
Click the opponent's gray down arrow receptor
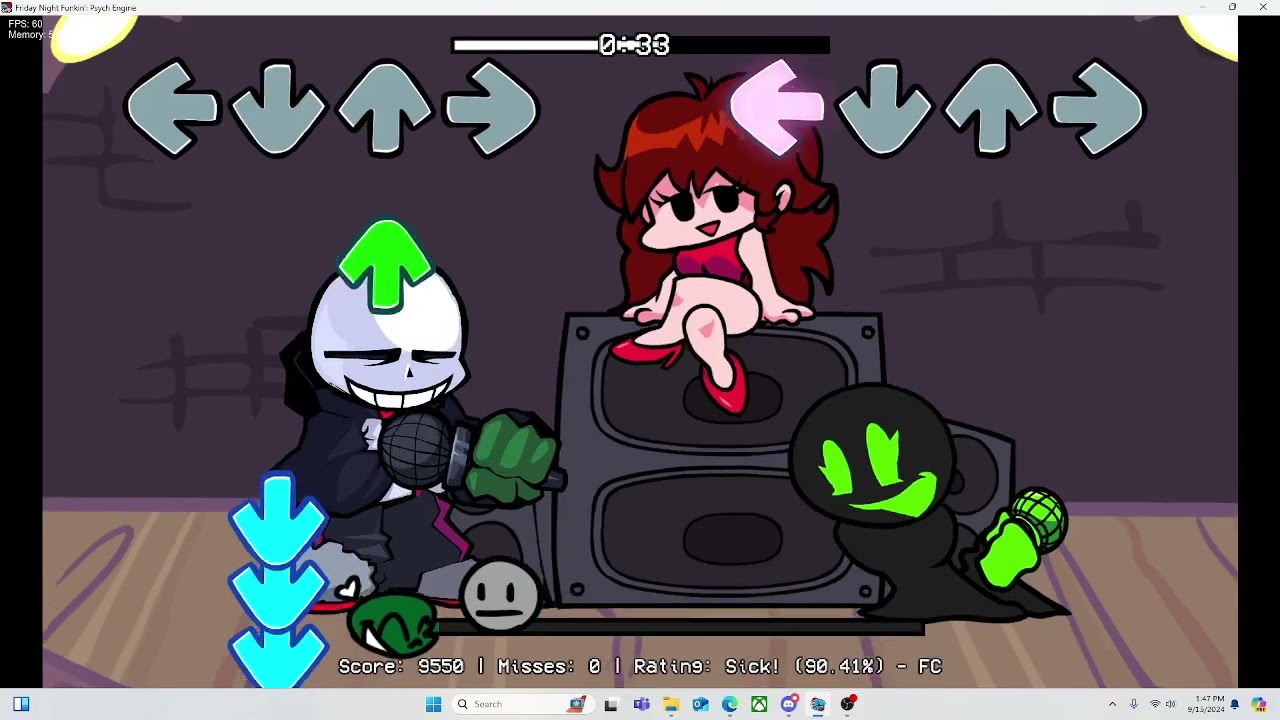click(278, 108)
